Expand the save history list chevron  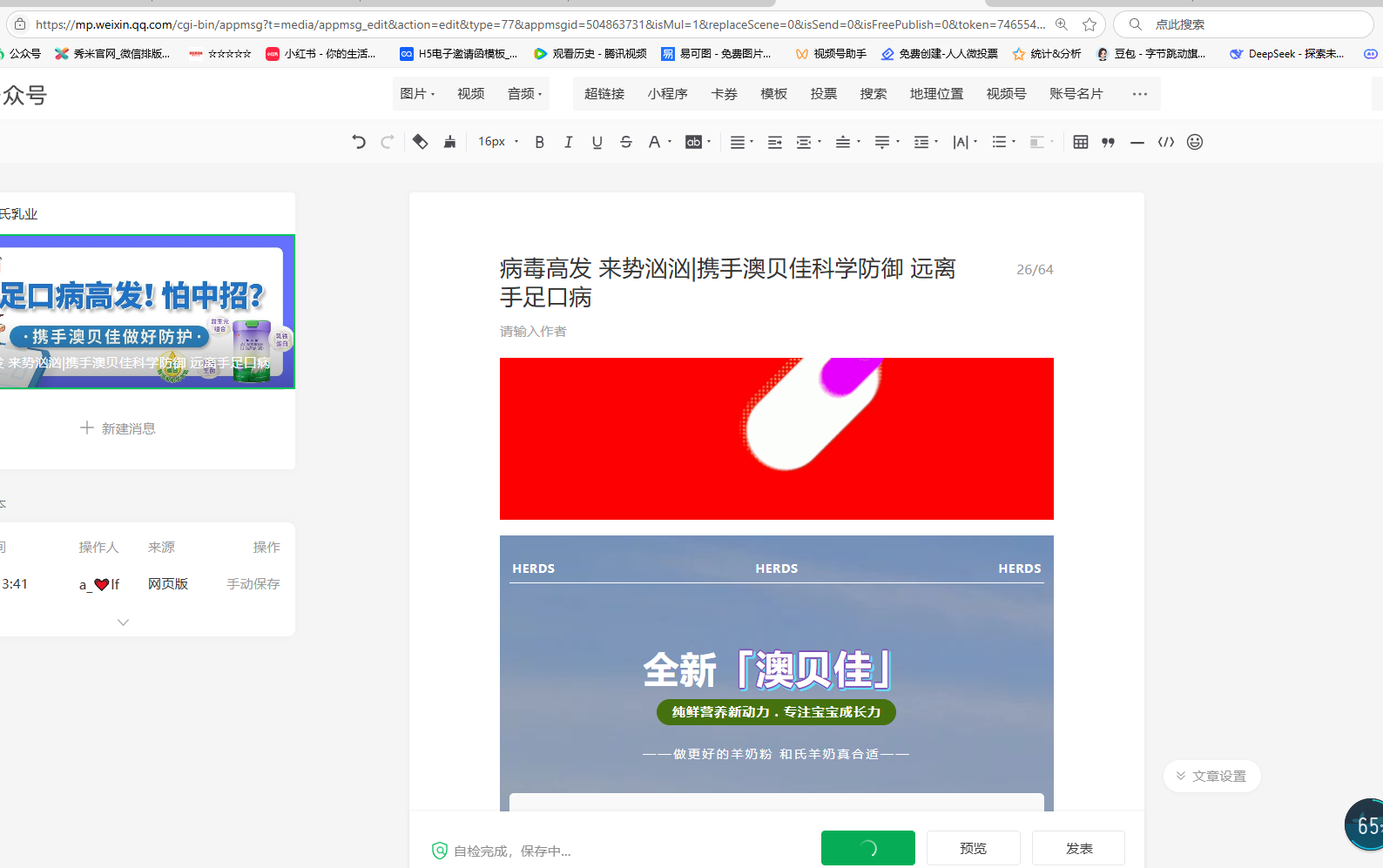[x=124, y=622]
